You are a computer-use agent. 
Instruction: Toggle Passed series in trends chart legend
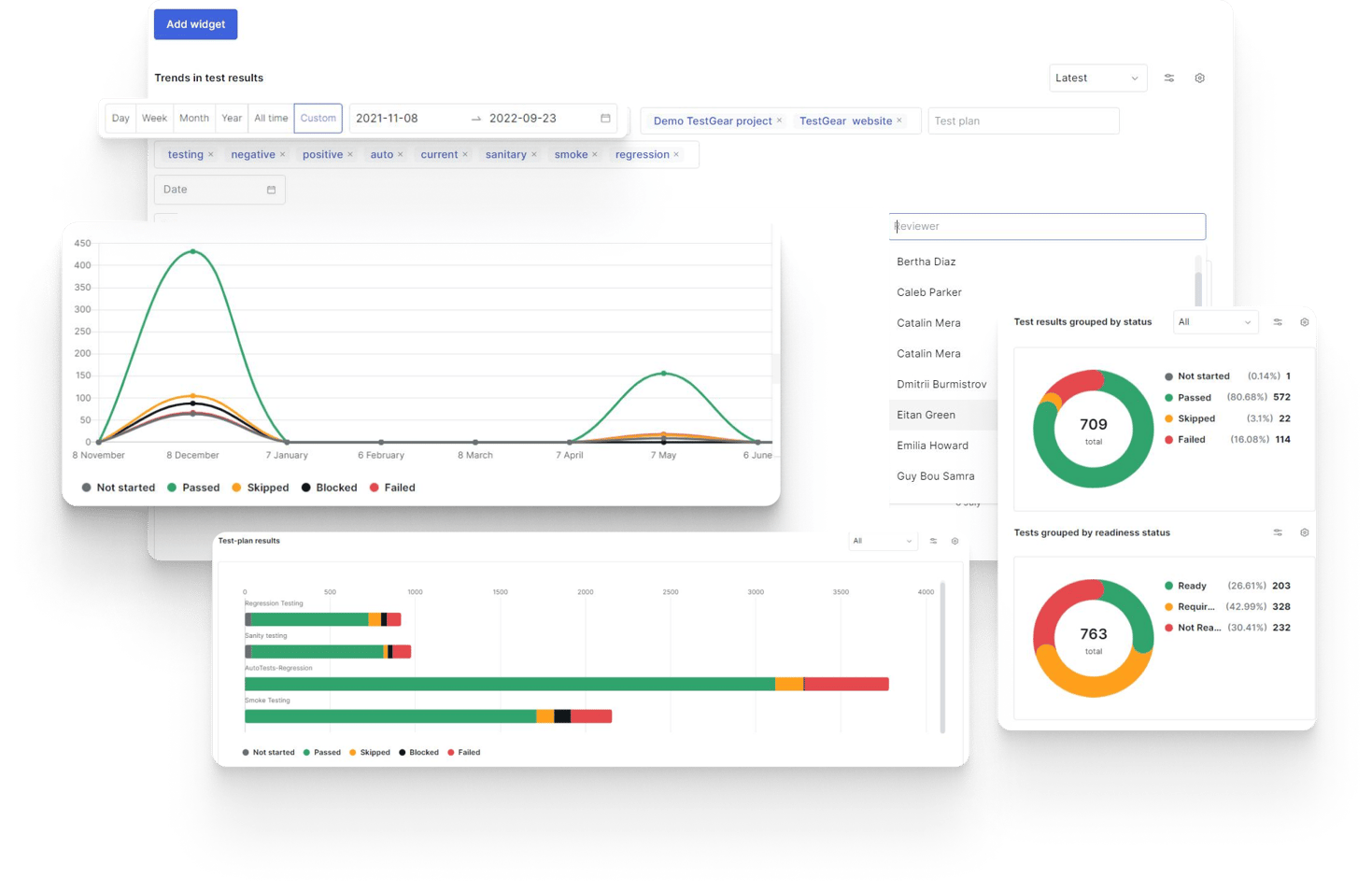point(193,488)
